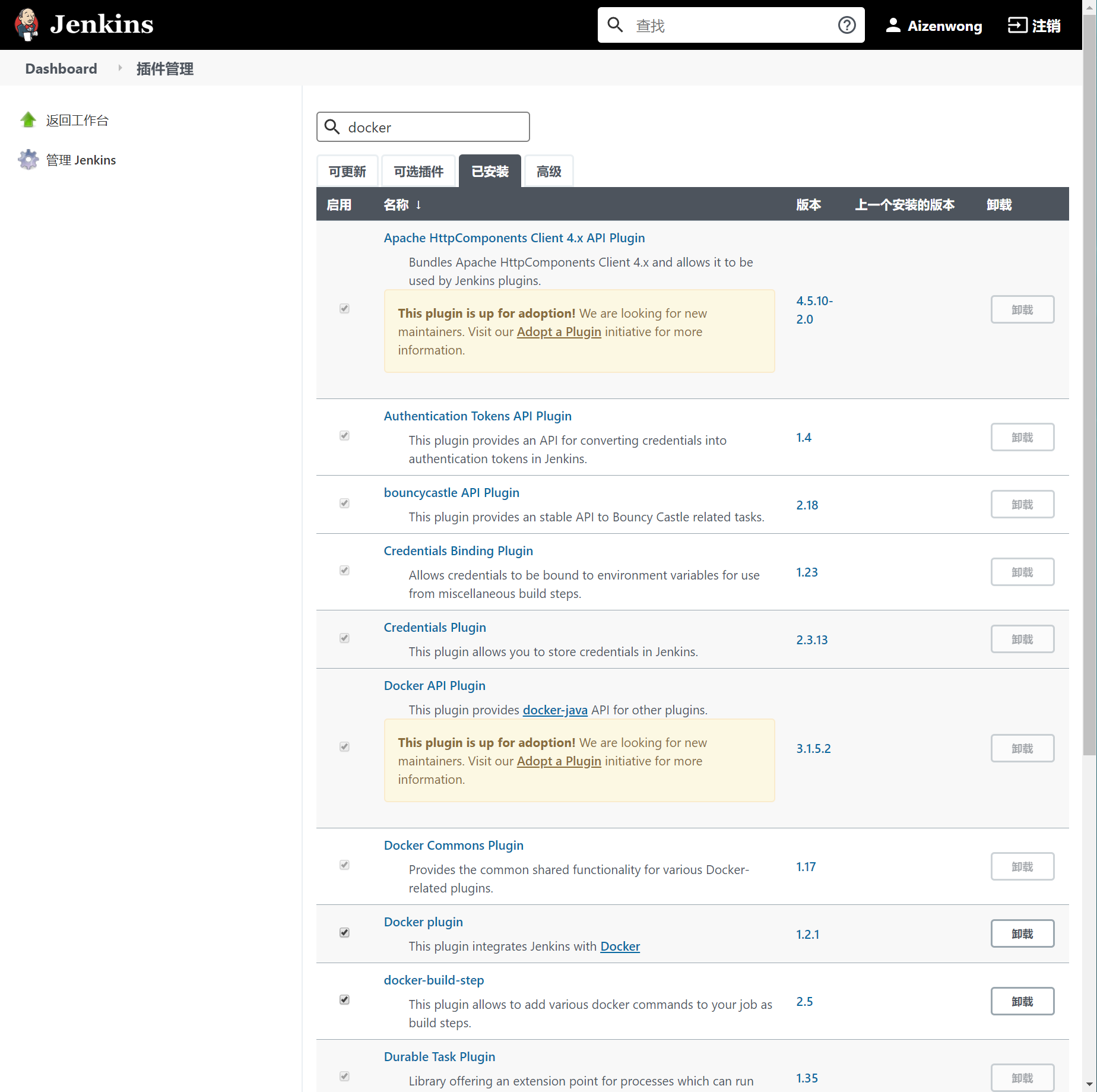Open bouncycastle API Plugin link

point(451,493)
